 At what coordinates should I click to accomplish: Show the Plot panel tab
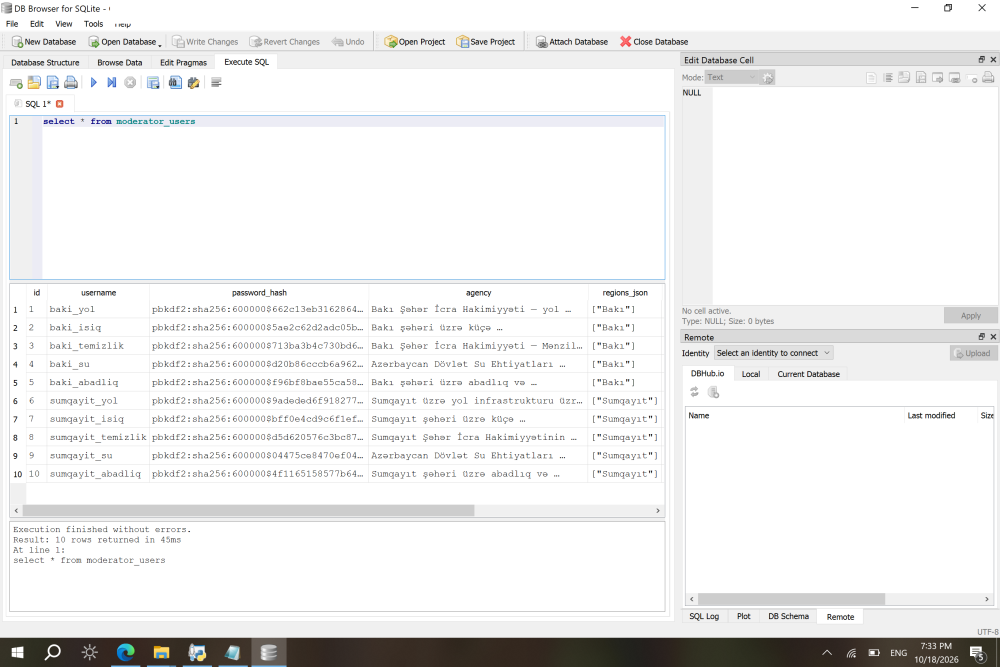coord(744,617)
